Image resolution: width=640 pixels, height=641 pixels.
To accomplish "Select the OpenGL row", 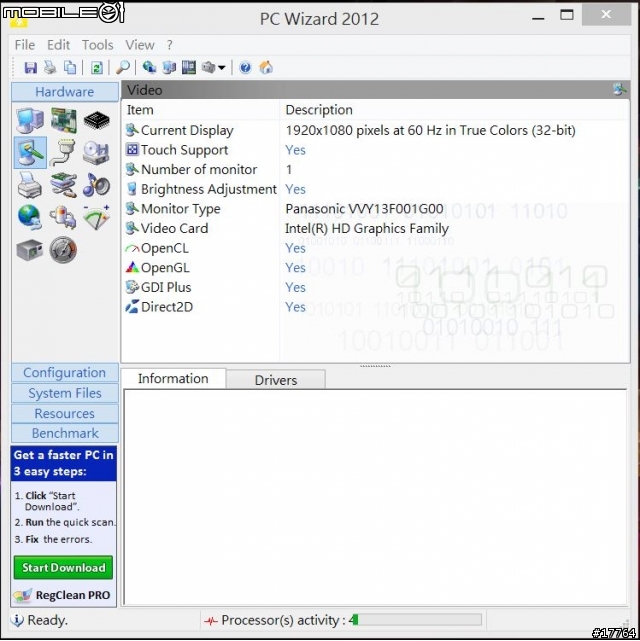I will coord(375,268).
